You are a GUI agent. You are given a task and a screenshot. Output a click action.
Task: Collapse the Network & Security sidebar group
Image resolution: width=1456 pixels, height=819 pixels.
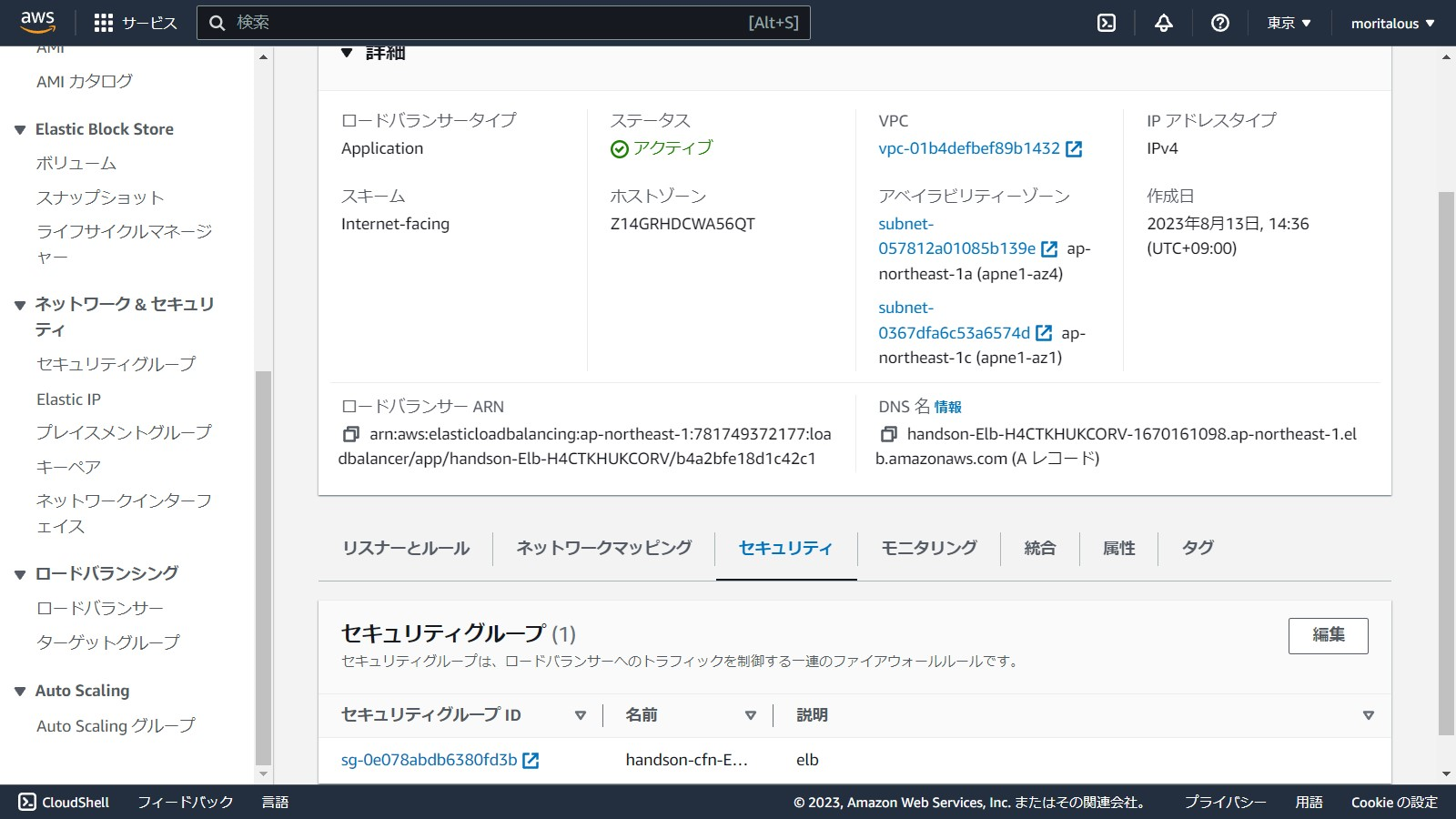[20, 305]
